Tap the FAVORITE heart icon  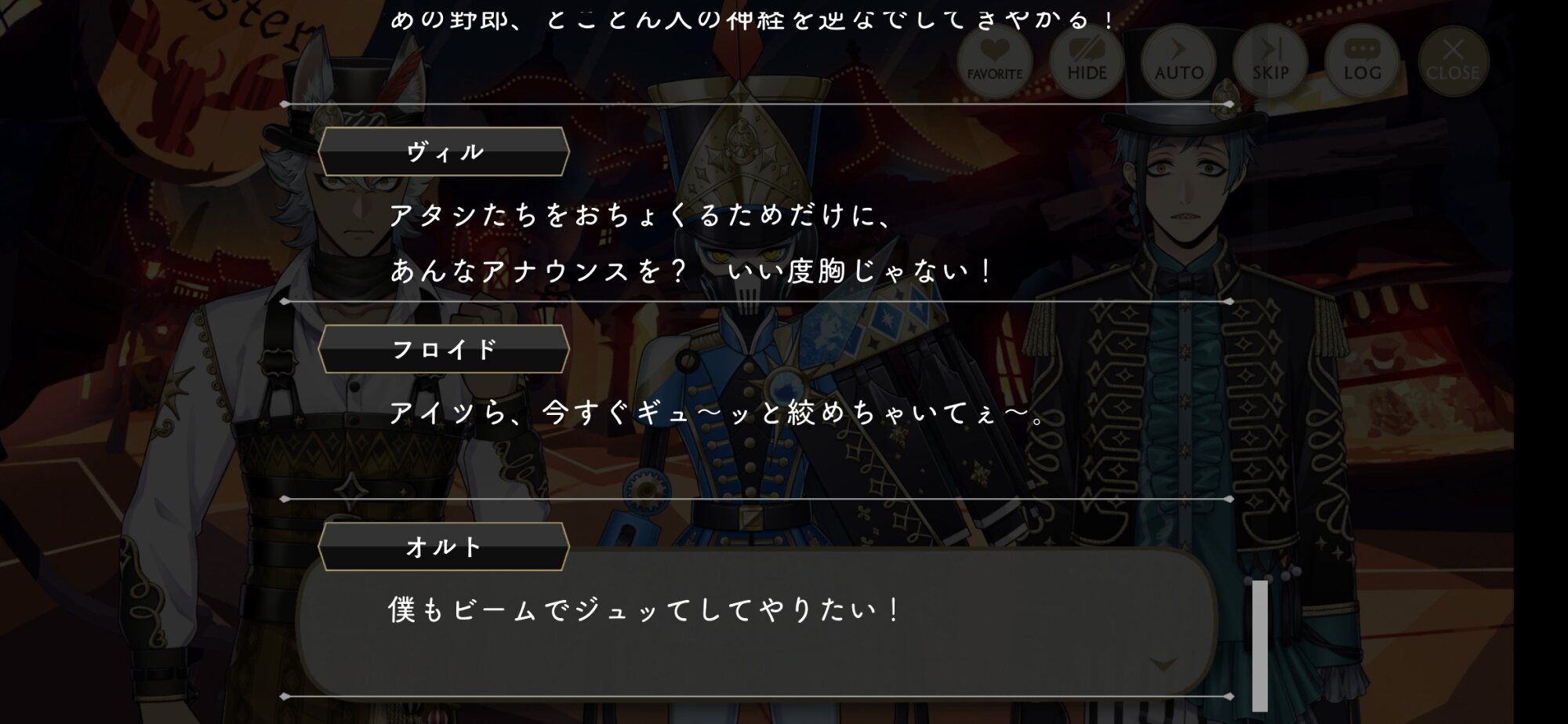[994, 61]
